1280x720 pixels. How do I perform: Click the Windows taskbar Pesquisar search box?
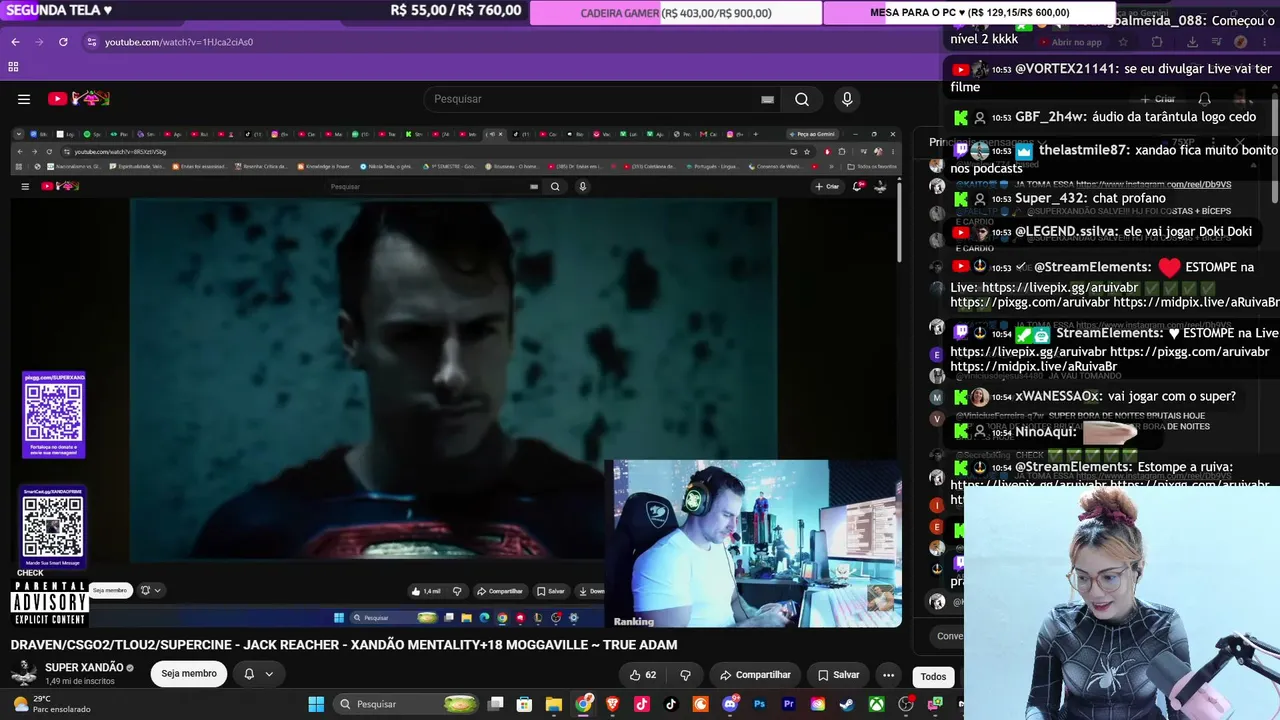(x=405, y=704)
